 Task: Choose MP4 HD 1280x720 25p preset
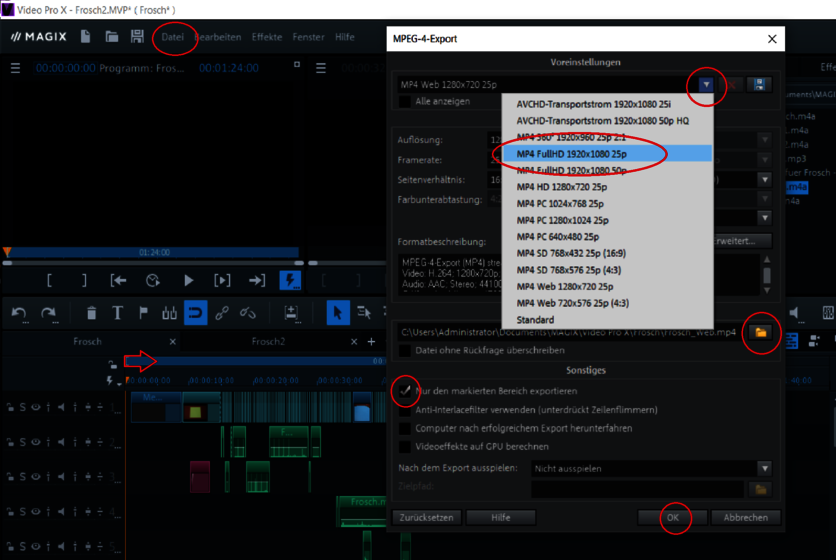pyautogui.click(x=607, y=187)
